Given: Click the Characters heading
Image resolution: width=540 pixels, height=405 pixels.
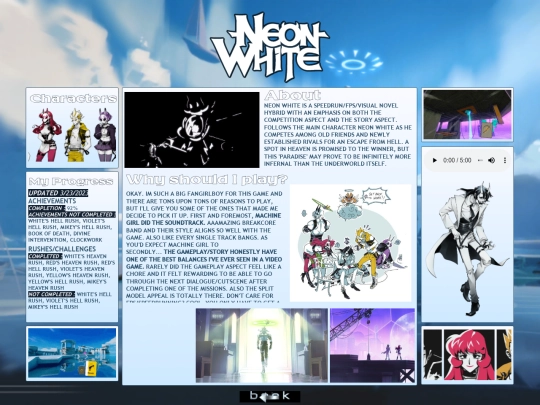Looking at the screenshot, I should (73, 99).
